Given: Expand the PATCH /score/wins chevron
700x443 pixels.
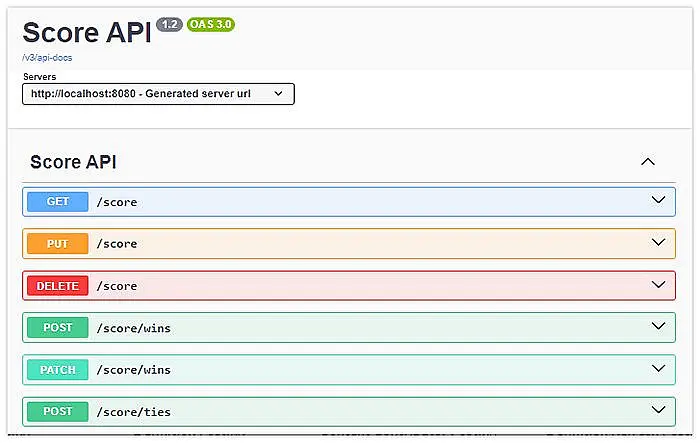Looking at the screenshot, I should [x=658, y=368].
